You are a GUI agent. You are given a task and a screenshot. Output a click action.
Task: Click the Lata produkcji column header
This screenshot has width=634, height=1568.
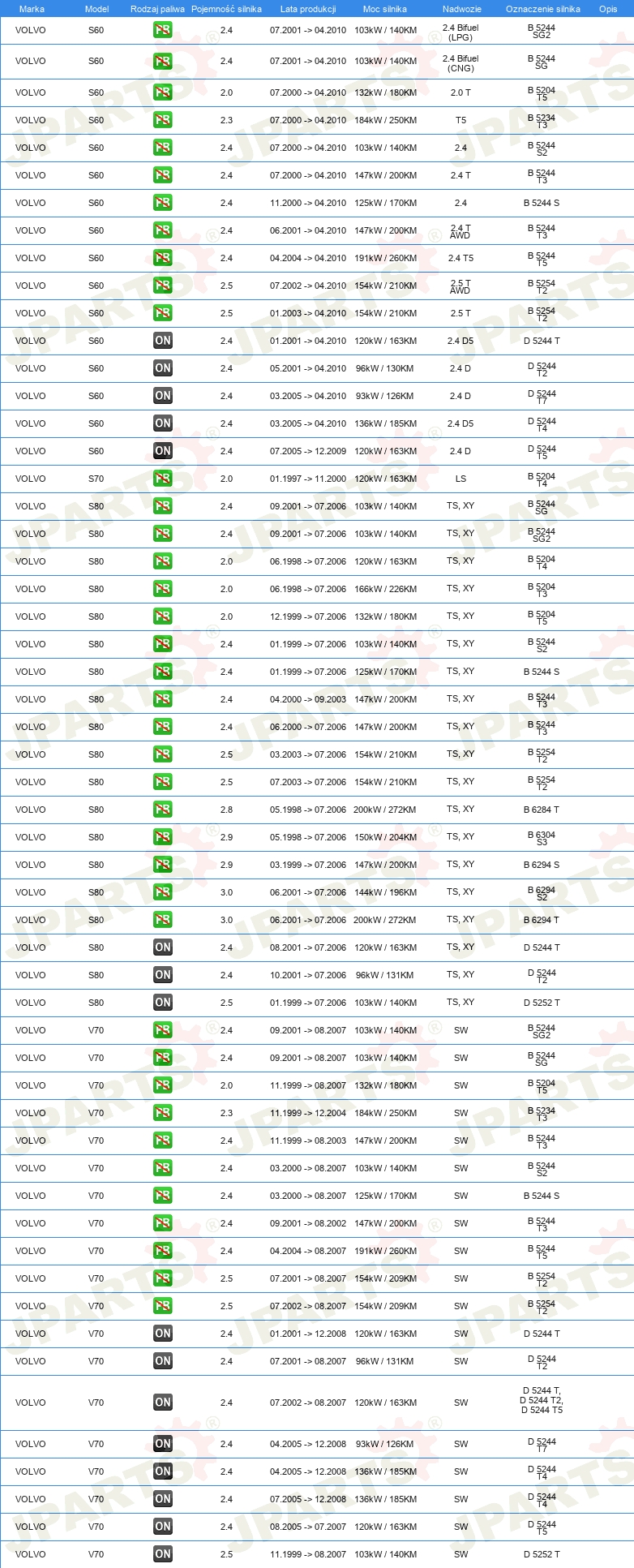pos(308,9)
